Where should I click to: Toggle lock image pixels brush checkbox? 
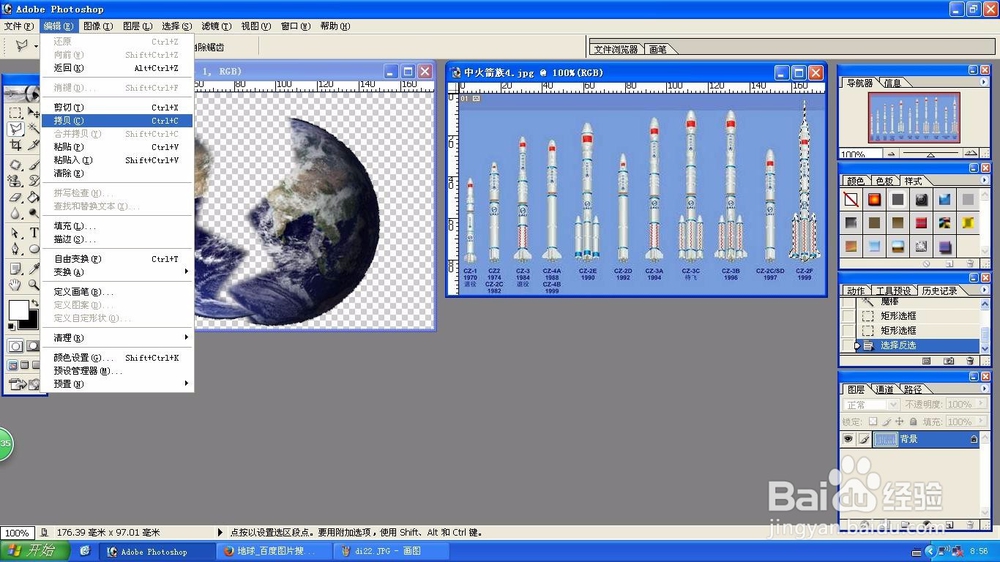pyautogui.click(x=886, y=421)
